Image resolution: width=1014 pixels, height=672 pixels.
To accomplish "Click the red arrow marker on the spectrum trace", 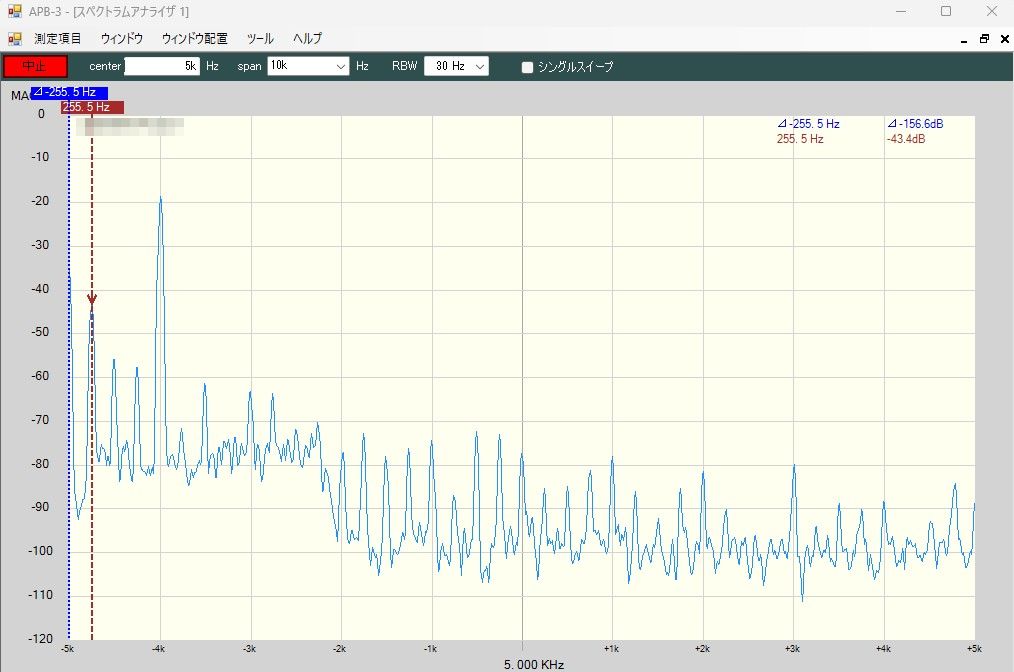I will click(x=92, y=300).
